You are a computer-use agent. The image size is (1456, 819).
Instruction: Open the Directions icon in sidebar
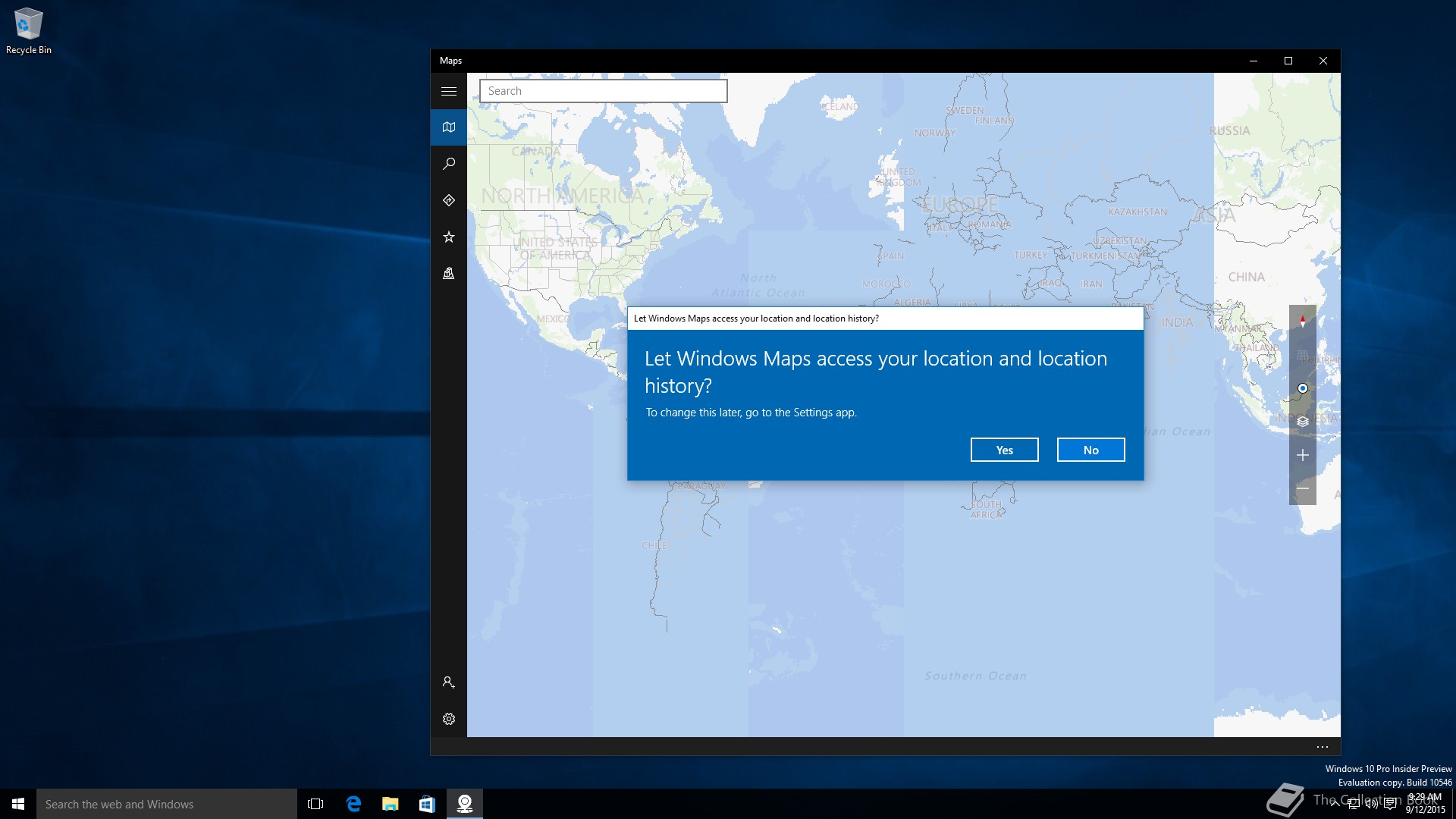[449, 200]
